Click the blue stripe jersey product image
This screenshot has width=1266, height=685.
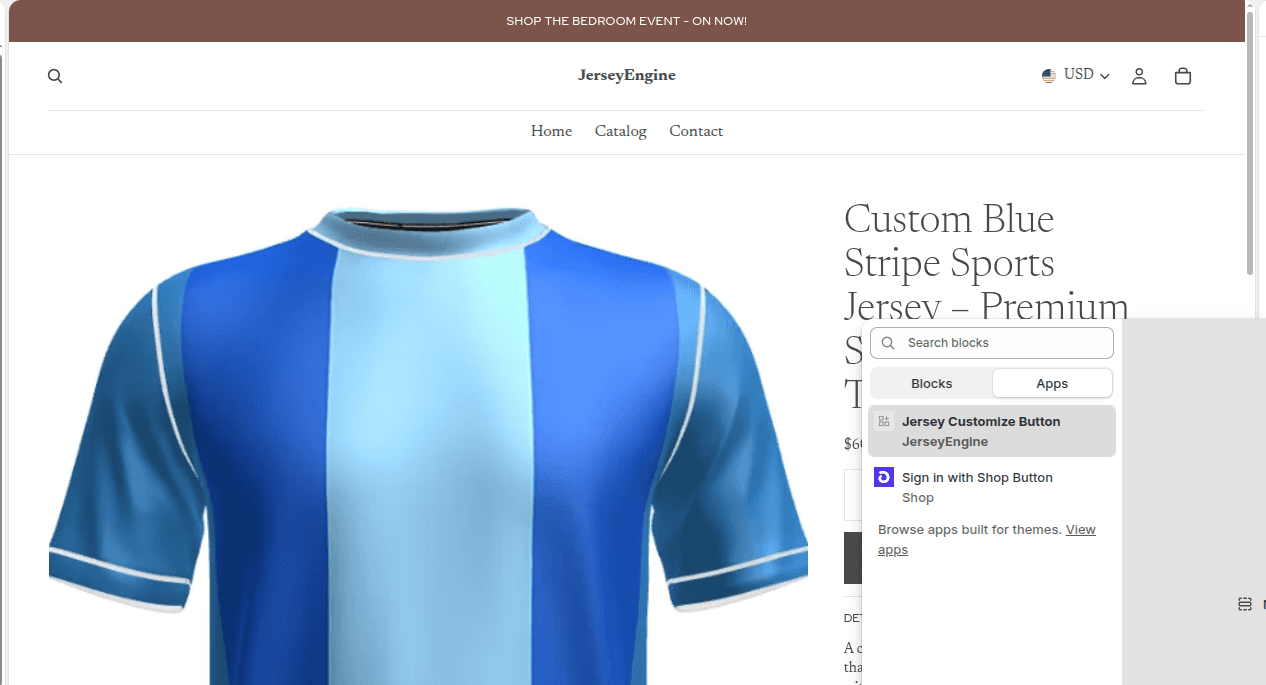tap(428, 445)
